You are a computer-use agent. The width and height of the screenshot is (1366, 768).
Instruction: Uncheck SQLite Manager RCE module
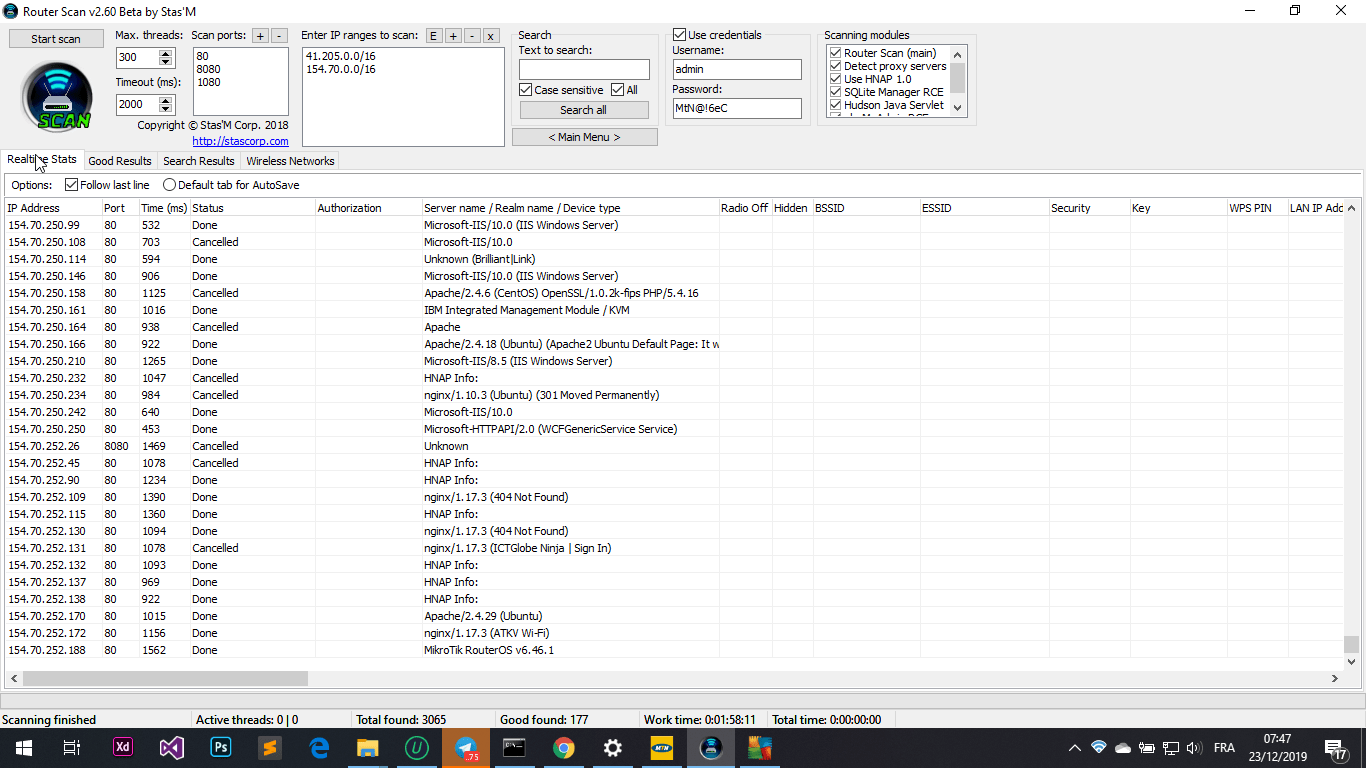tap(835, 92)
